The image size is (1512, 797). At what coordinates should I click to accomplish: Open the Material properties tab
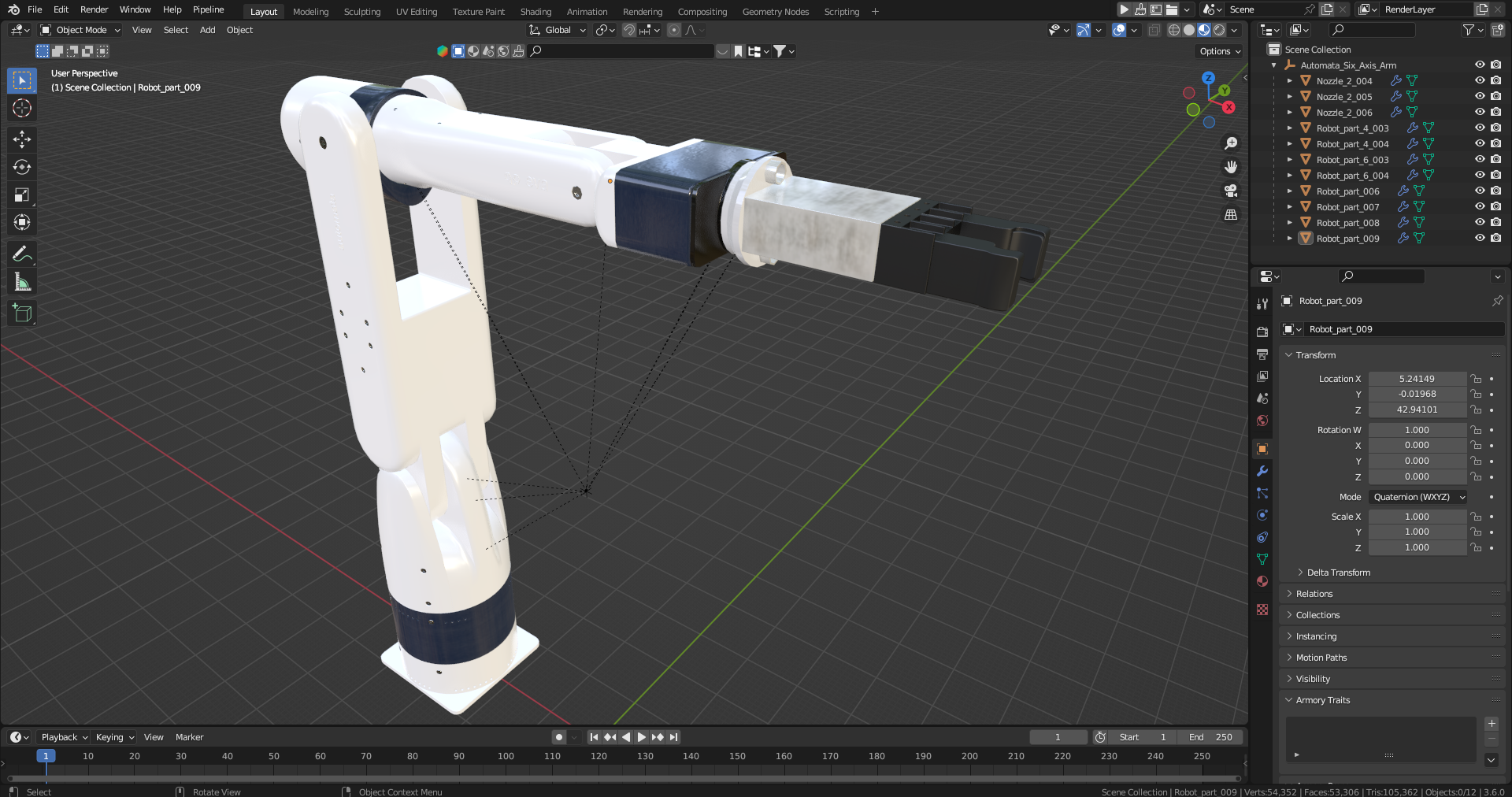pyautogui.click(x=1262, y=581)
